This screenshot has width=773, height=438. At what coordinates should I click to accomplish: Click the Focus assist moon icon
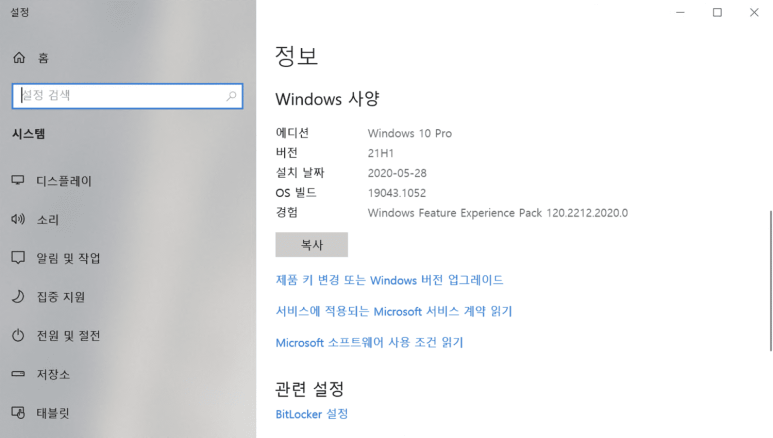pos(18,296)
